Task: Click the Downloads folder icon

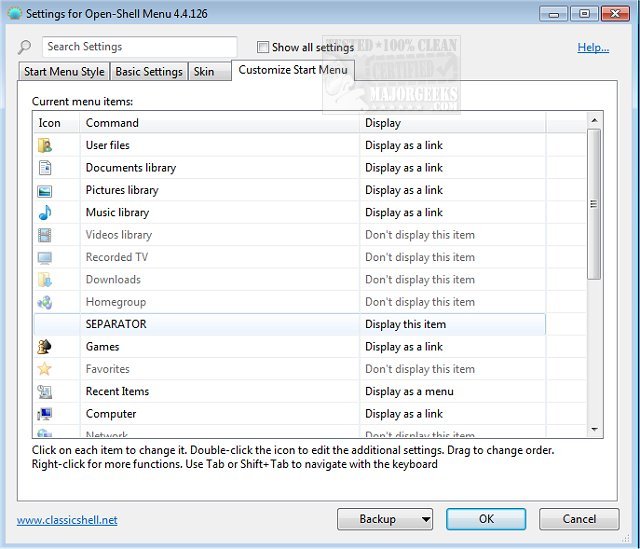Action: pyautogui.click(x=44, y=280)
